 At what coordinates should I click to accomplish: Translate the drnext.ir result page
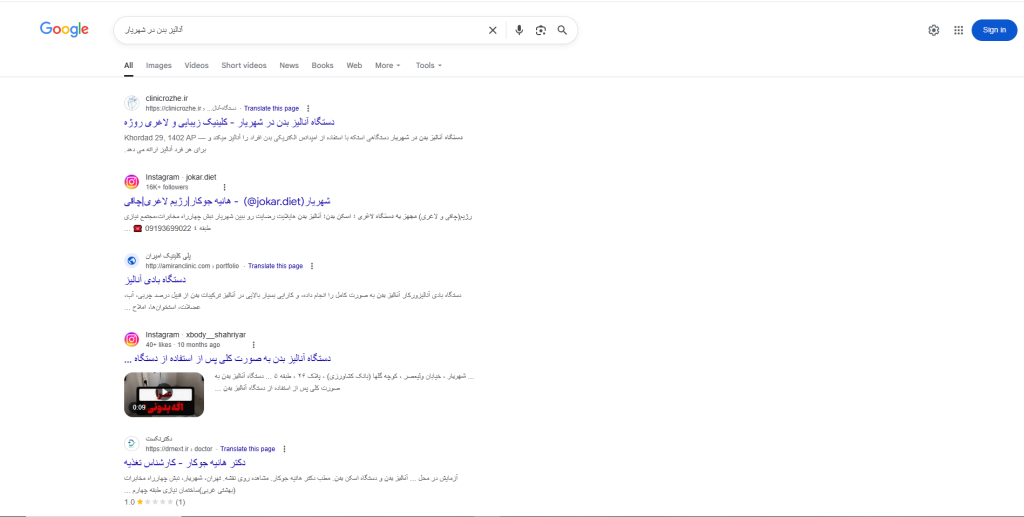(248, 449)
